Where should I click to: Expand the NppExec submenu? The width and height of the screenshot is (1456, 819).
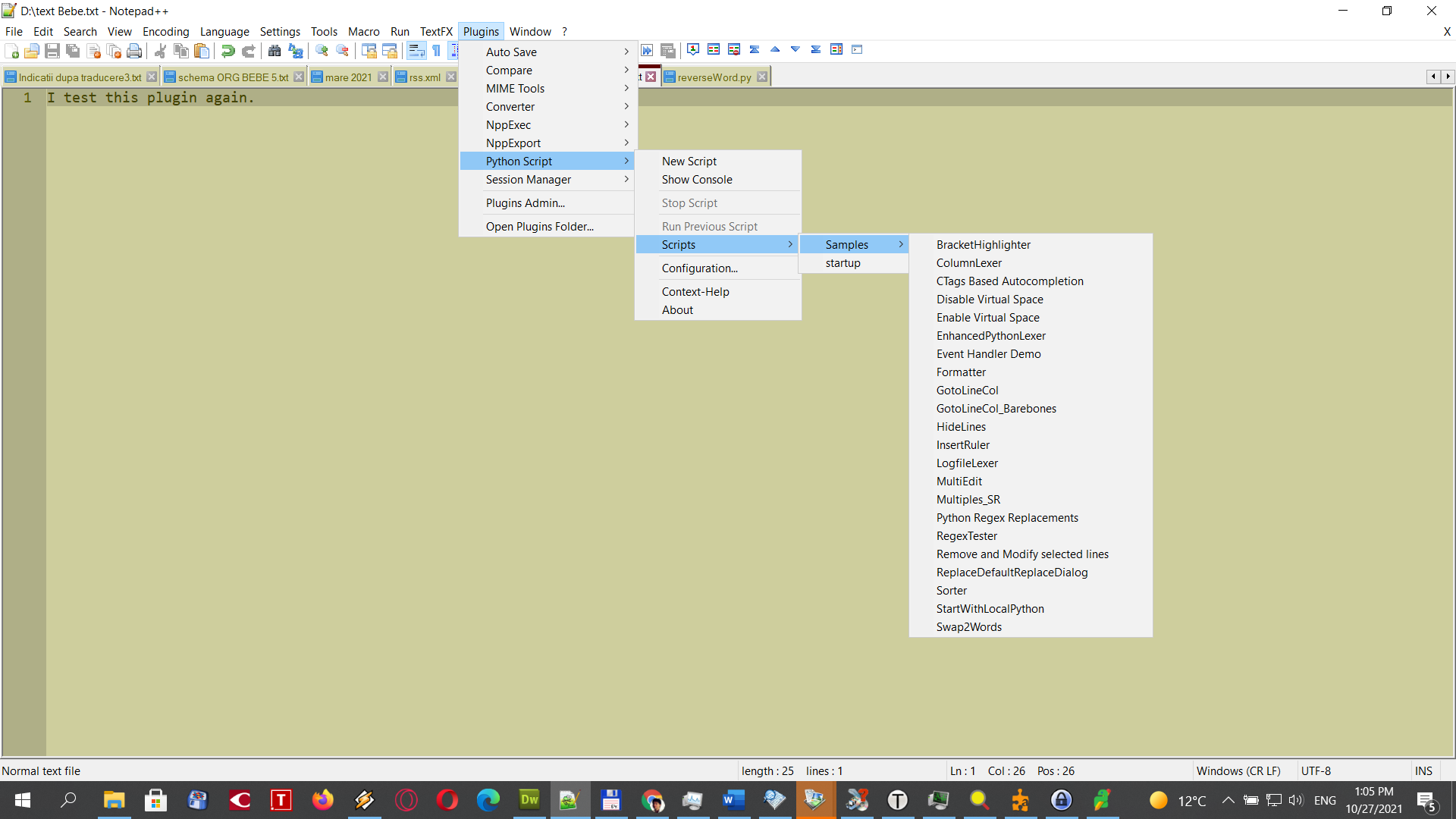547,124
